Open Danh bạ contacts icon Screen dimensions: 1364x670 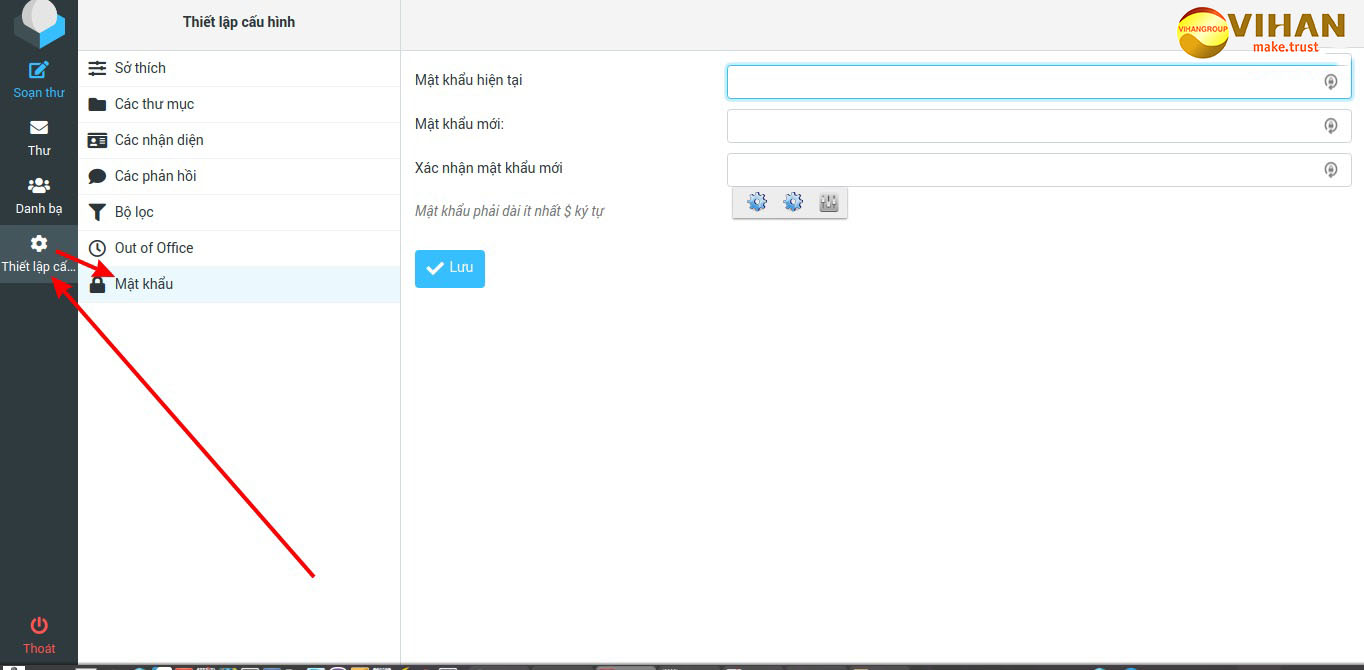[x=39, y=186]
